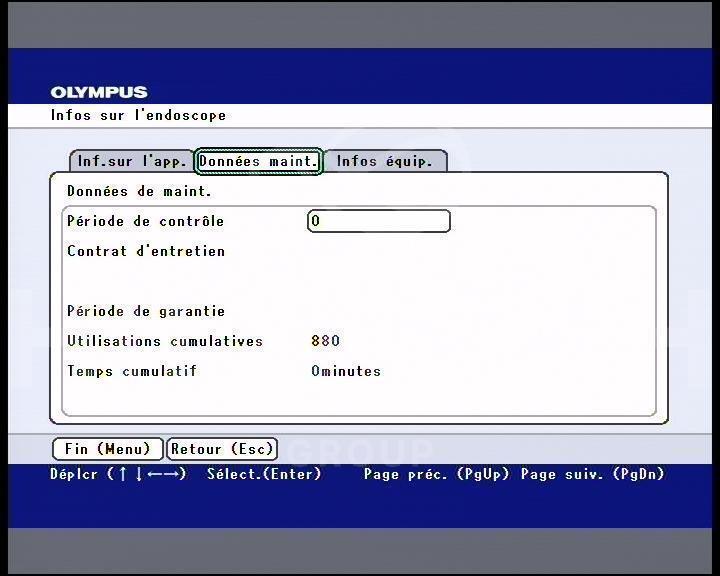This screenshot has width=720, height=576.
Task: Click the Utilisations cumulatives label
Action: [165, 341]
